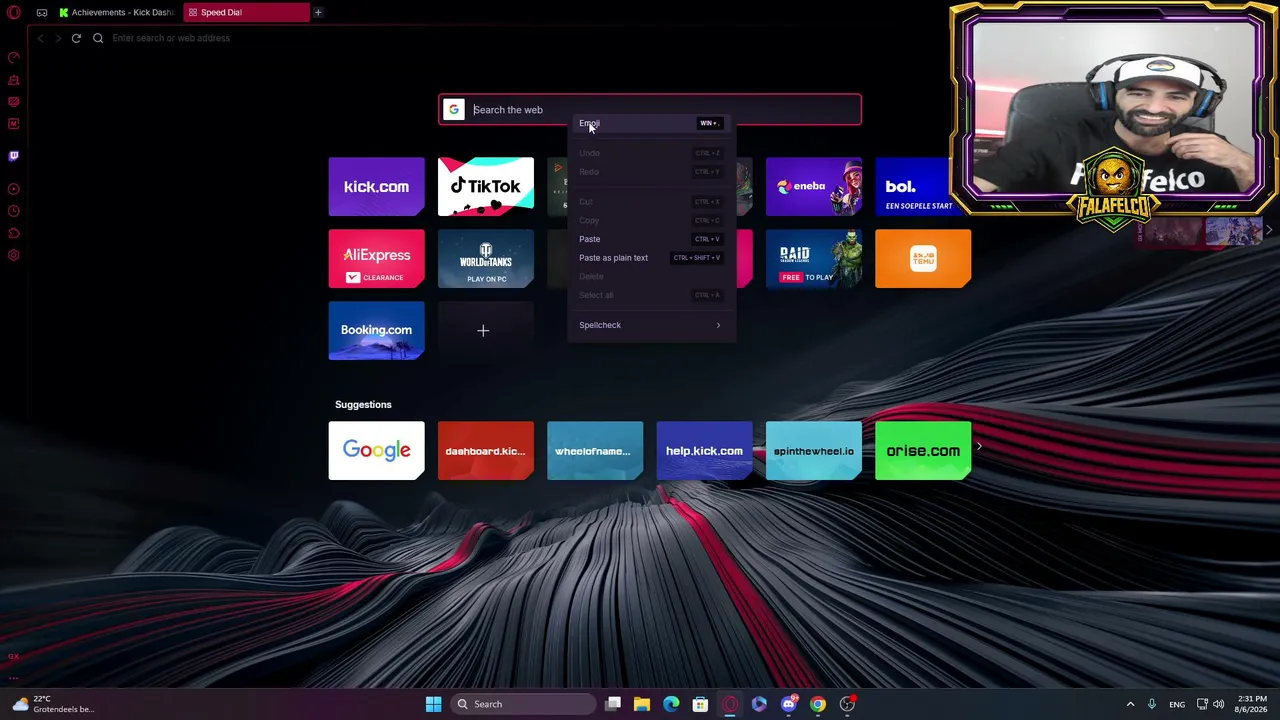Open the weather widget showing 22°C
Viewport: 1280px width, 720px height.
52,704
